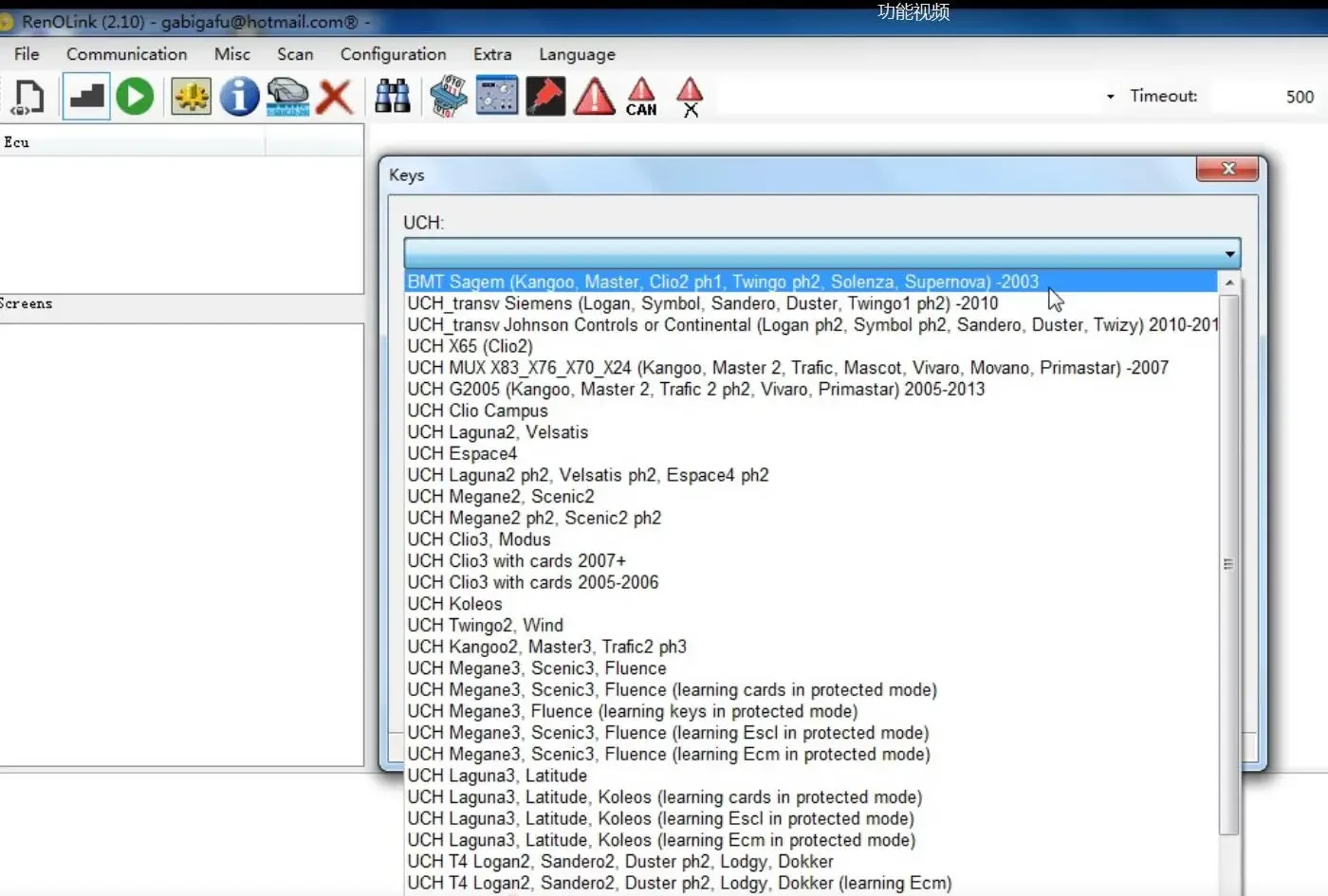Open the Scan menu
This screenshot has height=896, width=1328.
[295, 54]
